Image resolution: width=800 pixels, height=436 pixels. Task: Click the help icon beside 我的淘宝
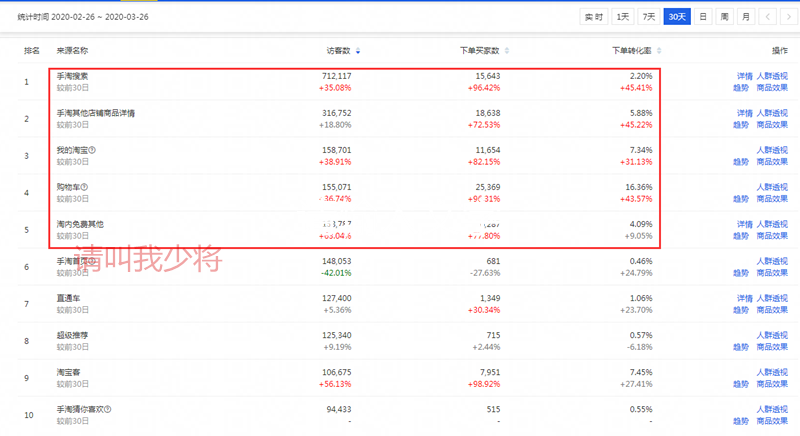coord(92,150)
